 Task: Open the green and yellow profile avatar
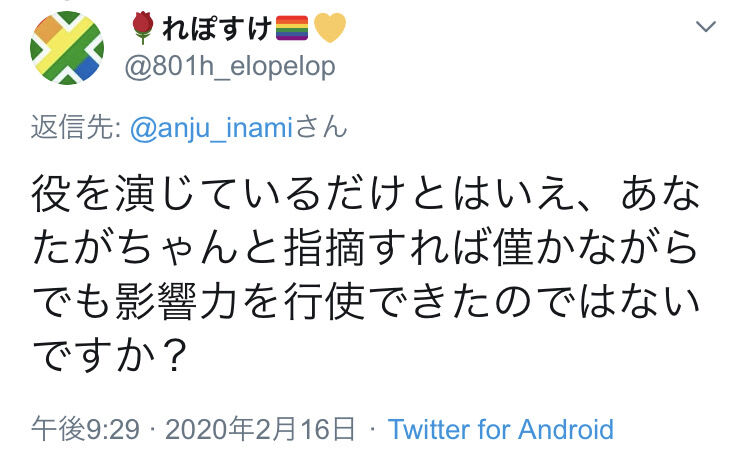click(x=67, y=48)
